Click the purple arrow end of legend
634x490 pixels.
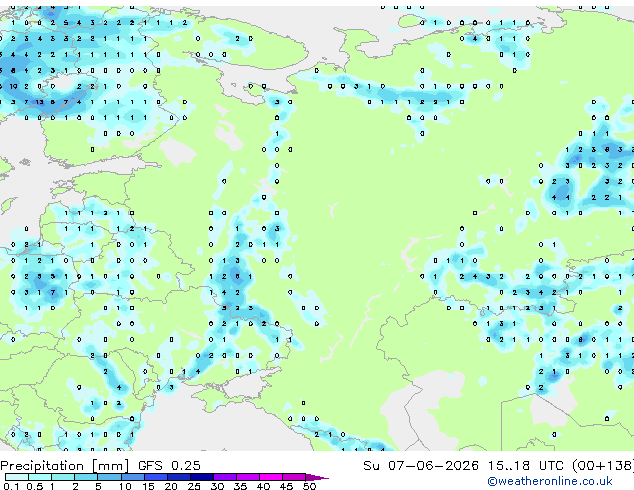click(317, 477)
